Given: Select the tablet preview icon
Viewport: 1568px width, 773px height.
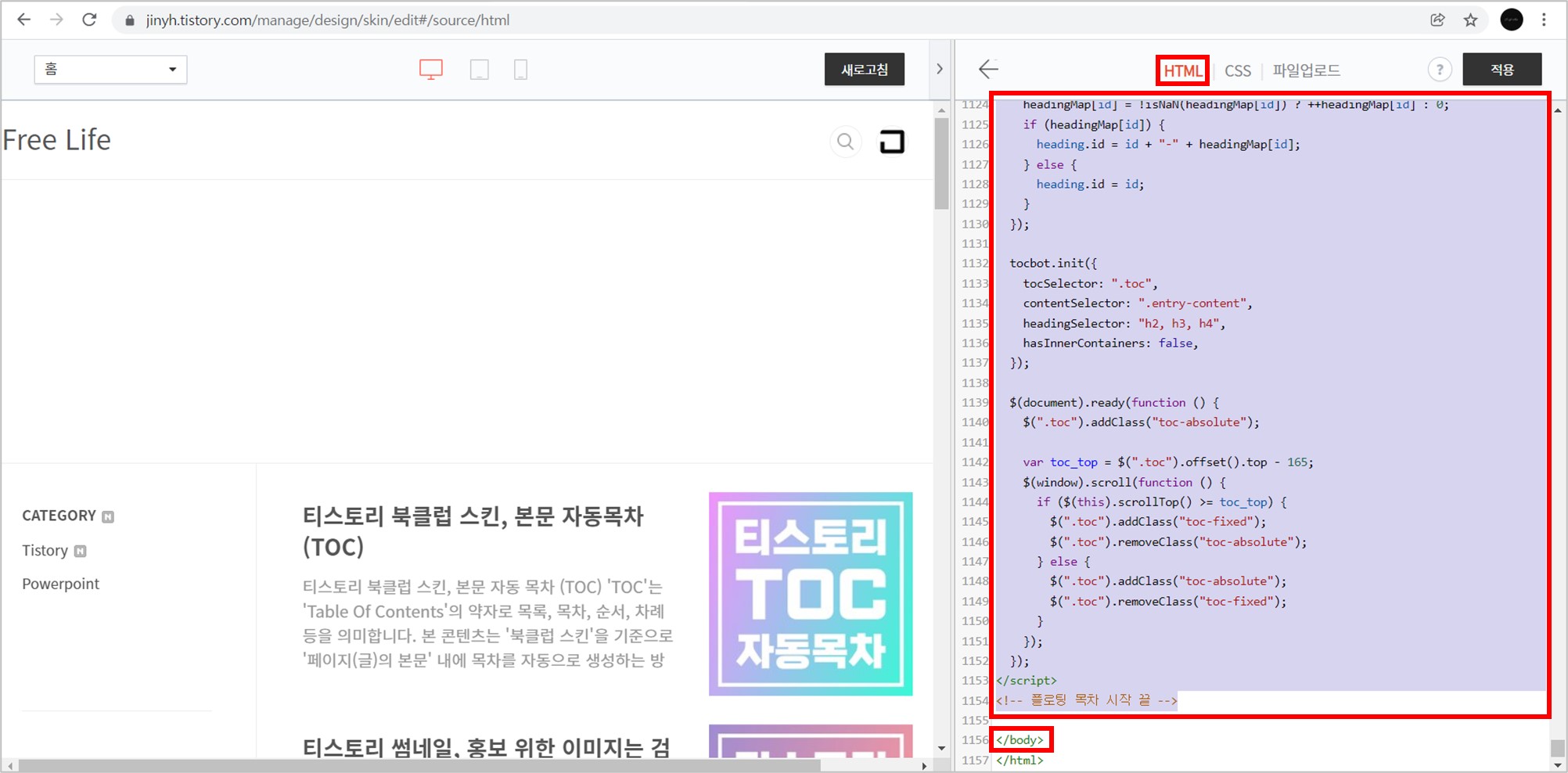Looking at the screenshot, I should 480,69.
